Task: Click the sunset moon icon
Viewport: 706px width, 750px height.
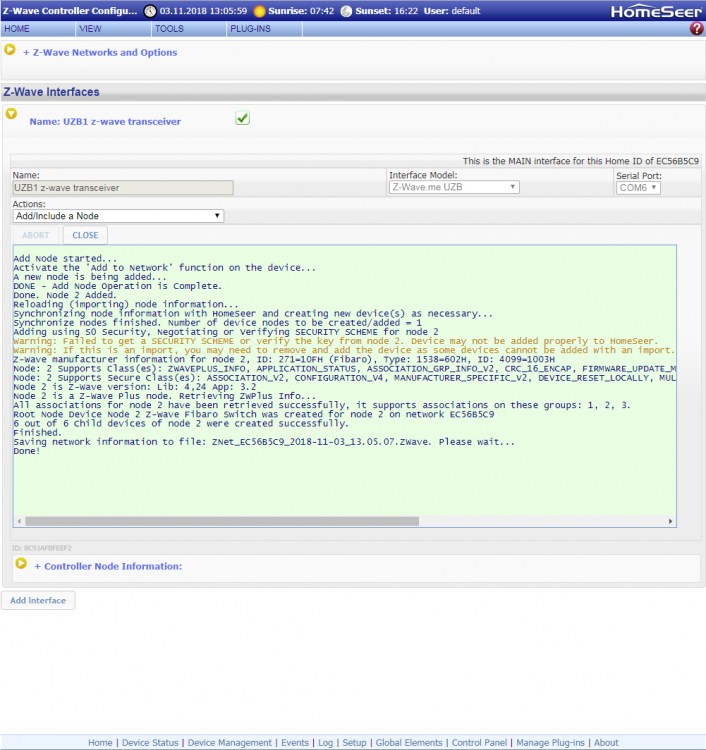Action: pos(346,11)
